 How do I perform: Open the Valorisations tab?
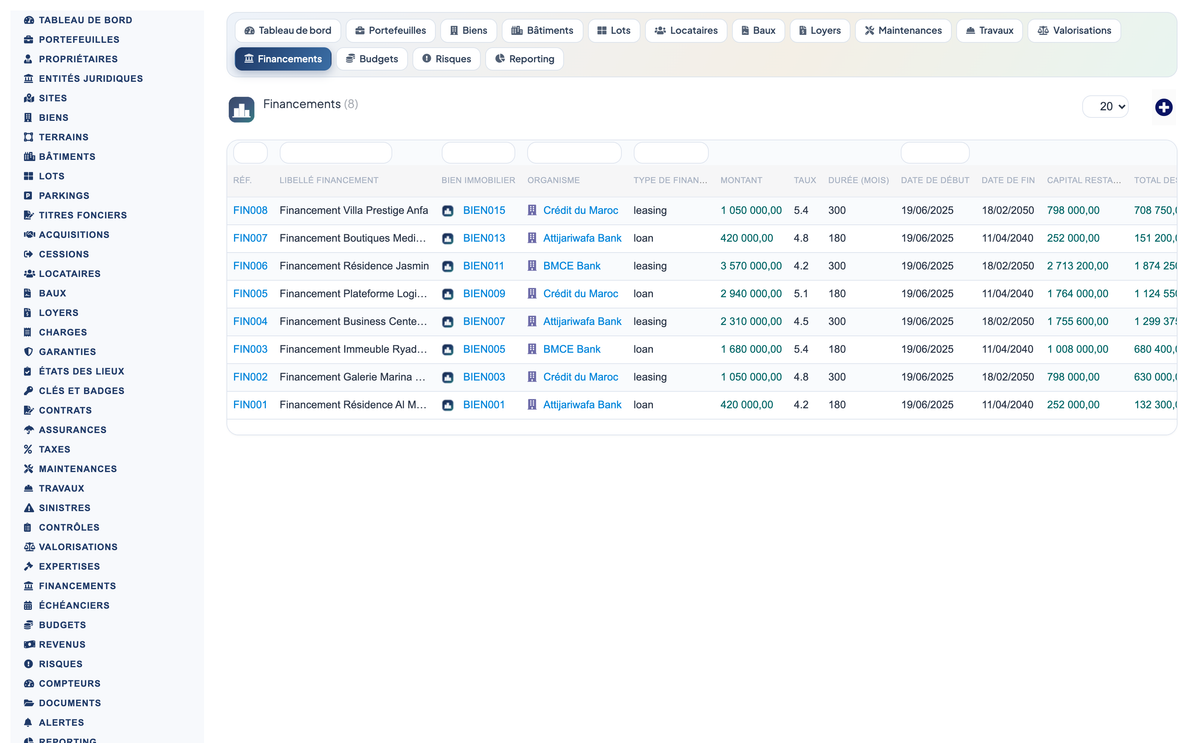1074,31
